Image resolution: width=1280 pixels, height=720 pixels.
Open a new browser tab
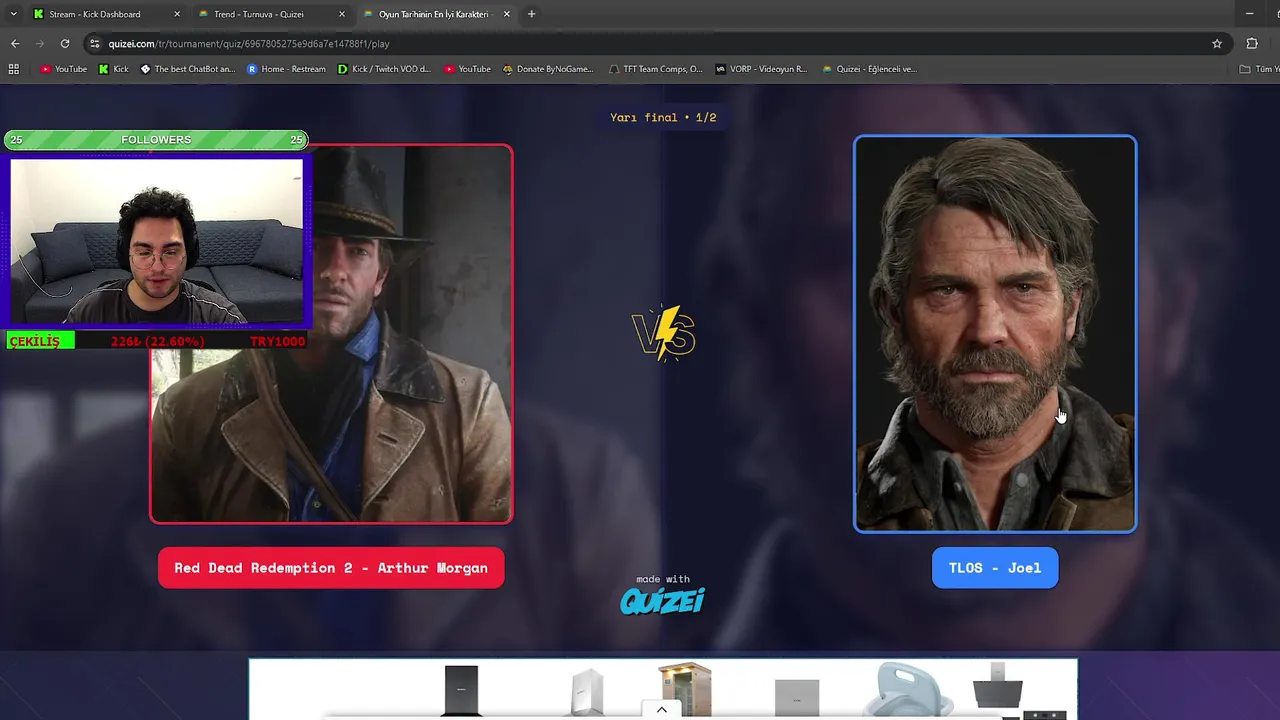point(531,14)
